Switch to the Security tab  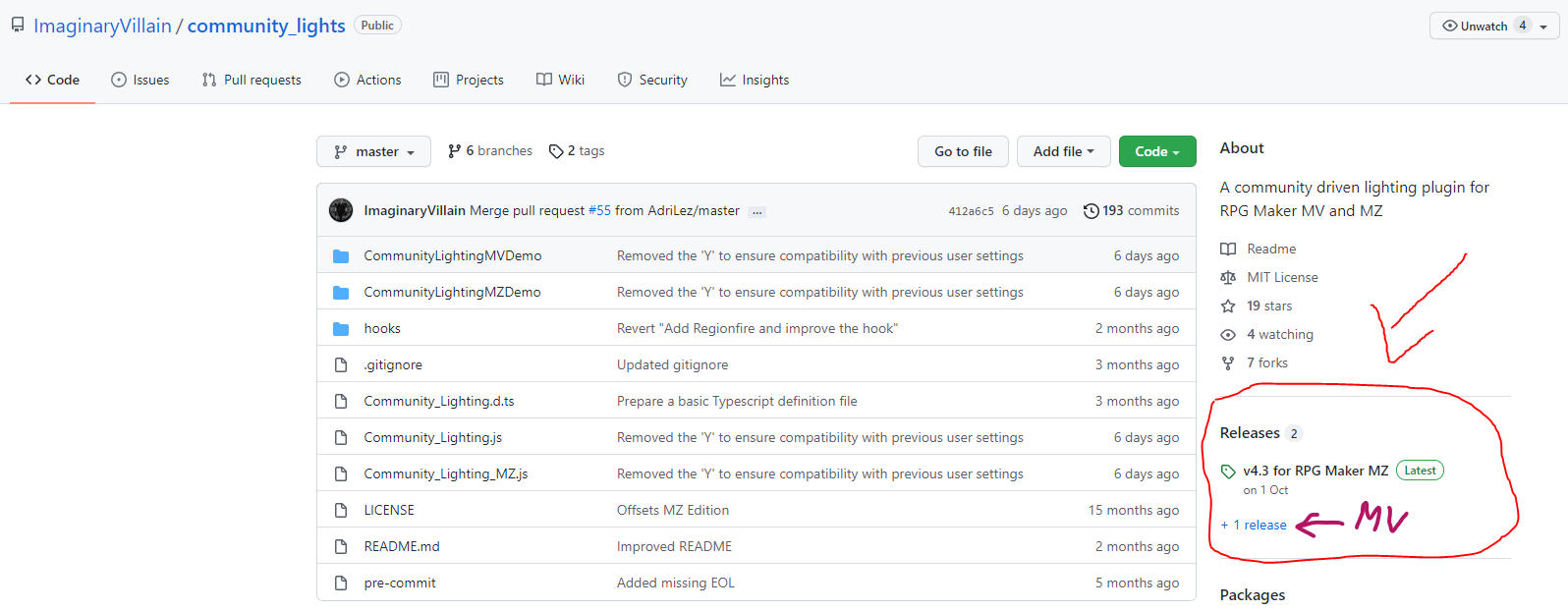coord(652,80)
